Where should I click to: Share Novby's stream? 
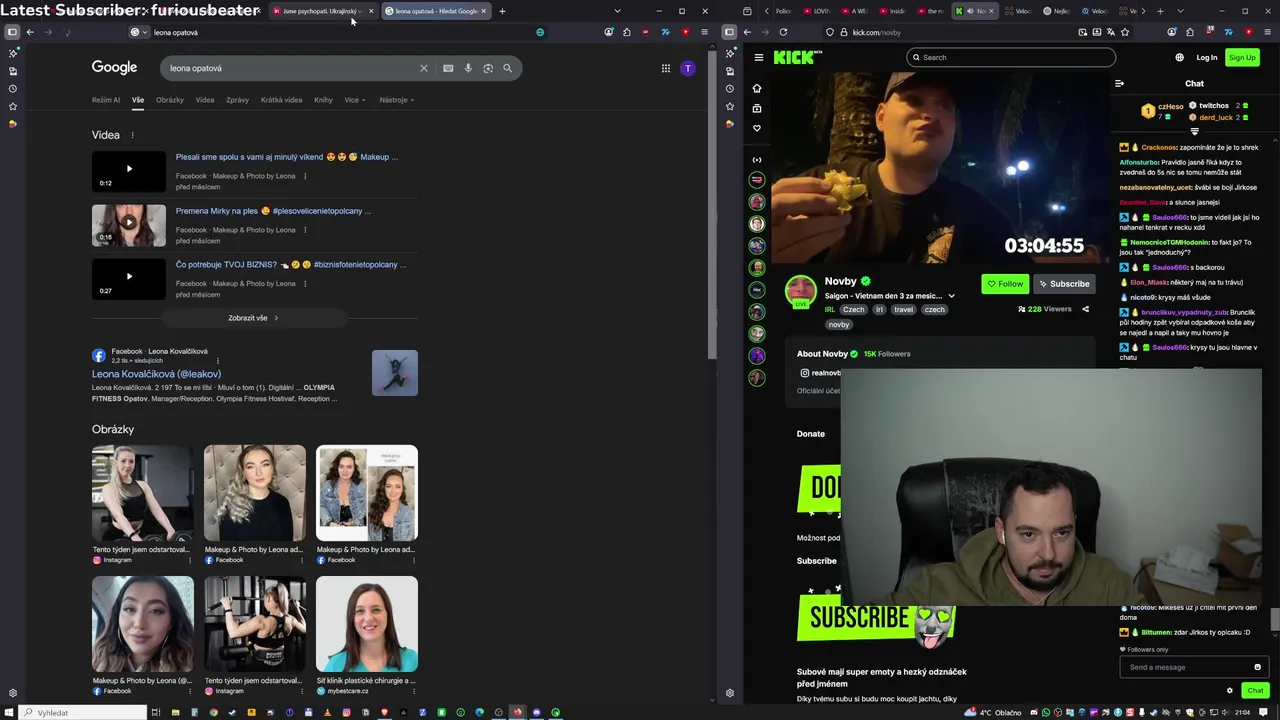[1085, 309]
